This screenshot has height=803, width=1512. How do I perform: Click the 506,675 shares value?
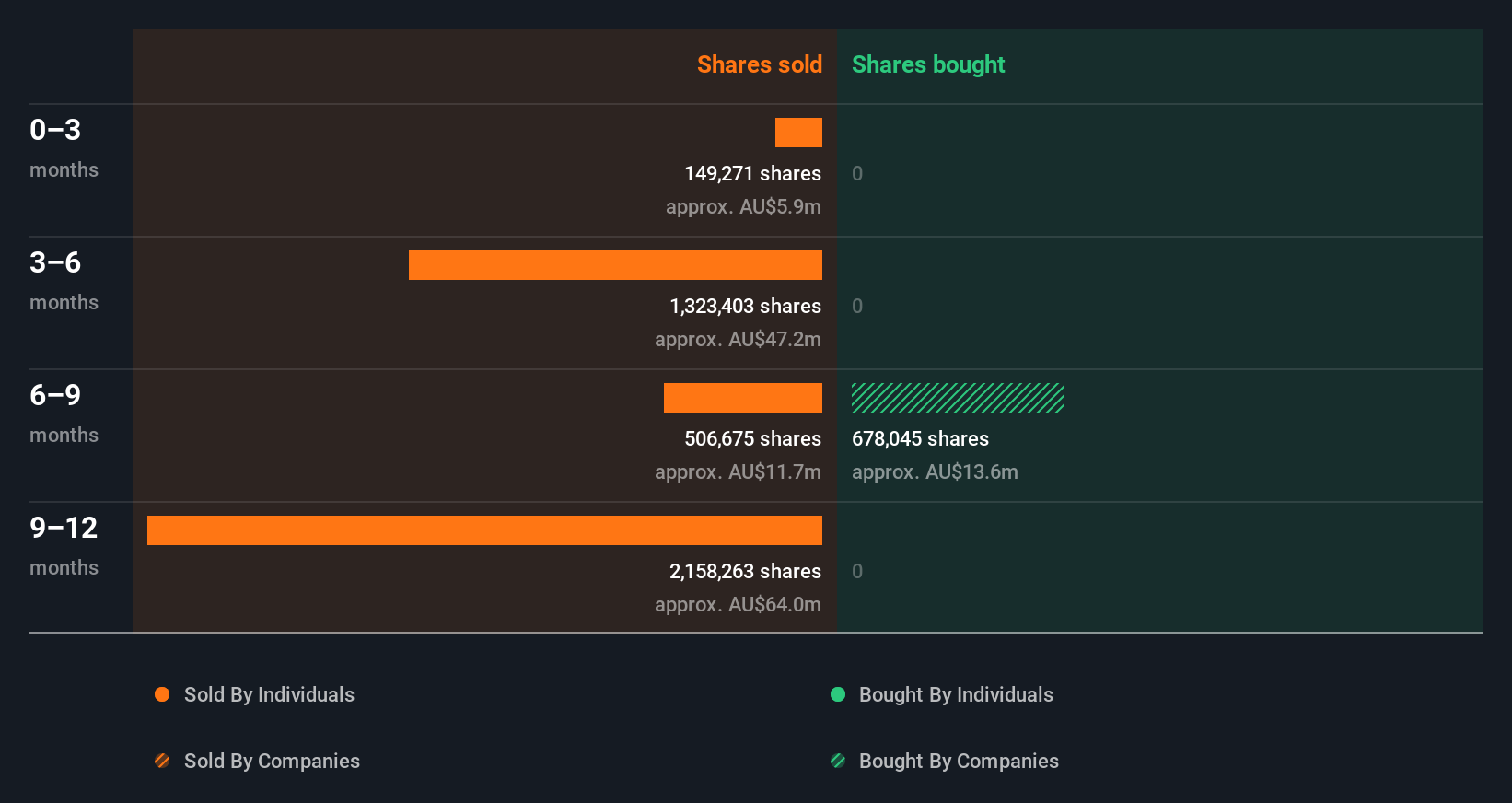tap(752, 438)
